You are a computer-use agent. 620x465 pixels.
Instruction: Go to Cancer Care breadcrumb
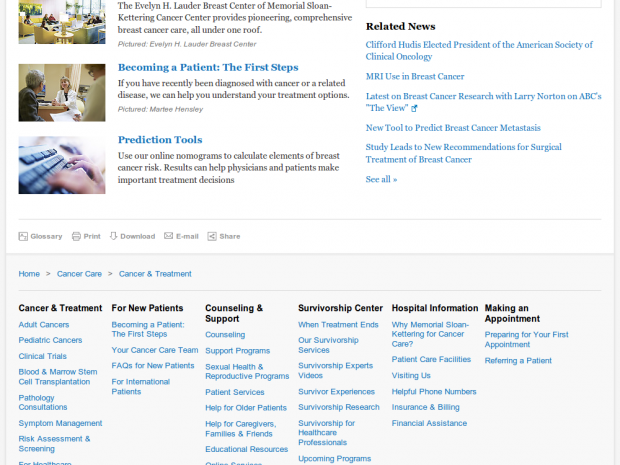79,274
